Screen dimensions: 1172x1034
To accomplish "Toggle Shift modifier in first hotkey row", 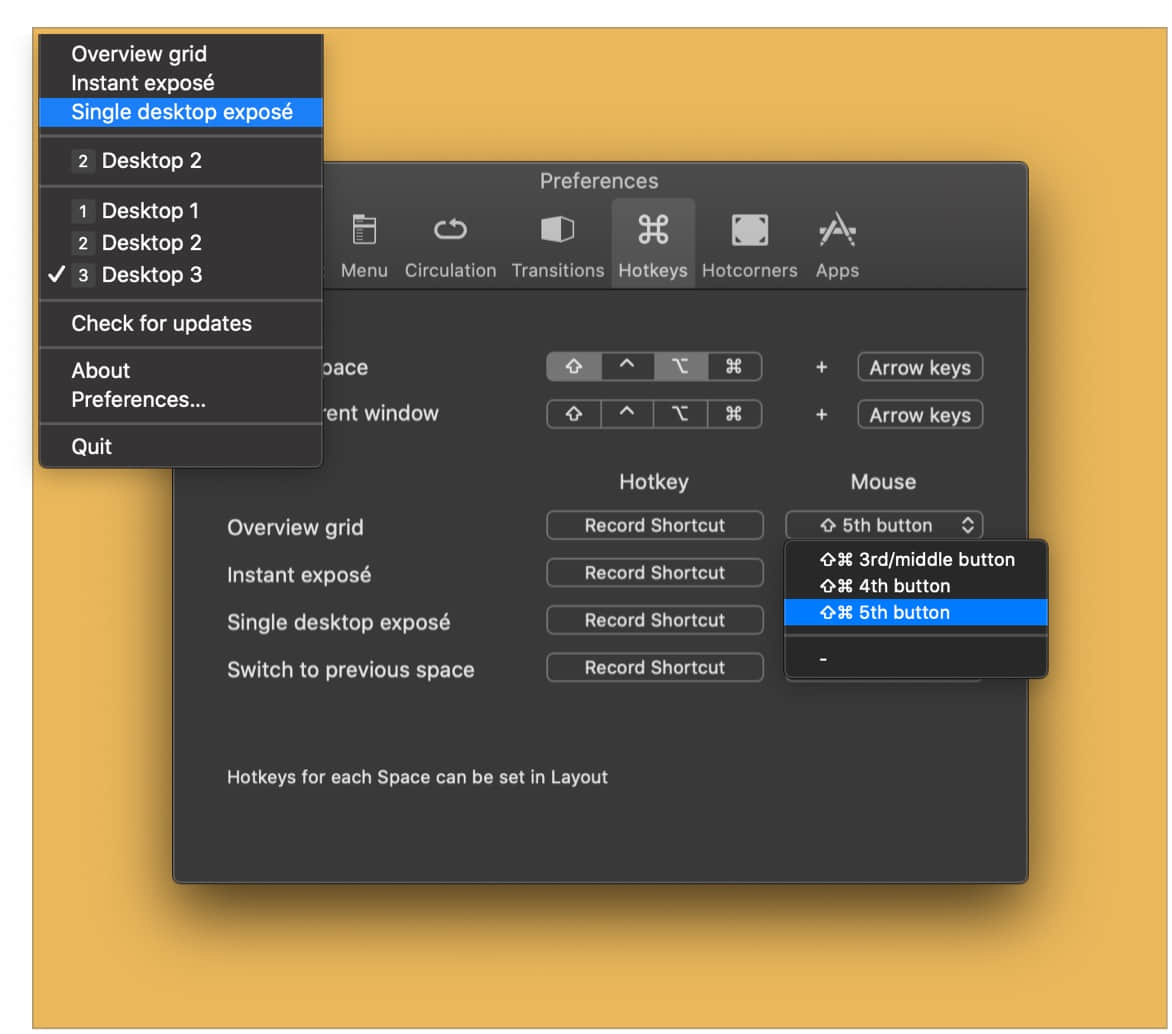I will coord(574,367).
